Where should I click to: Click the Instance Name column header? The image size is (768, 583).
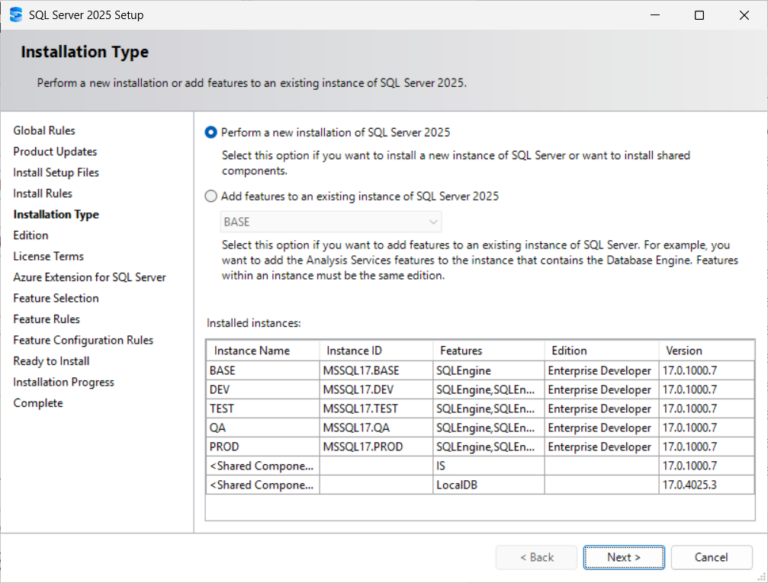click(x=263, y=351)
